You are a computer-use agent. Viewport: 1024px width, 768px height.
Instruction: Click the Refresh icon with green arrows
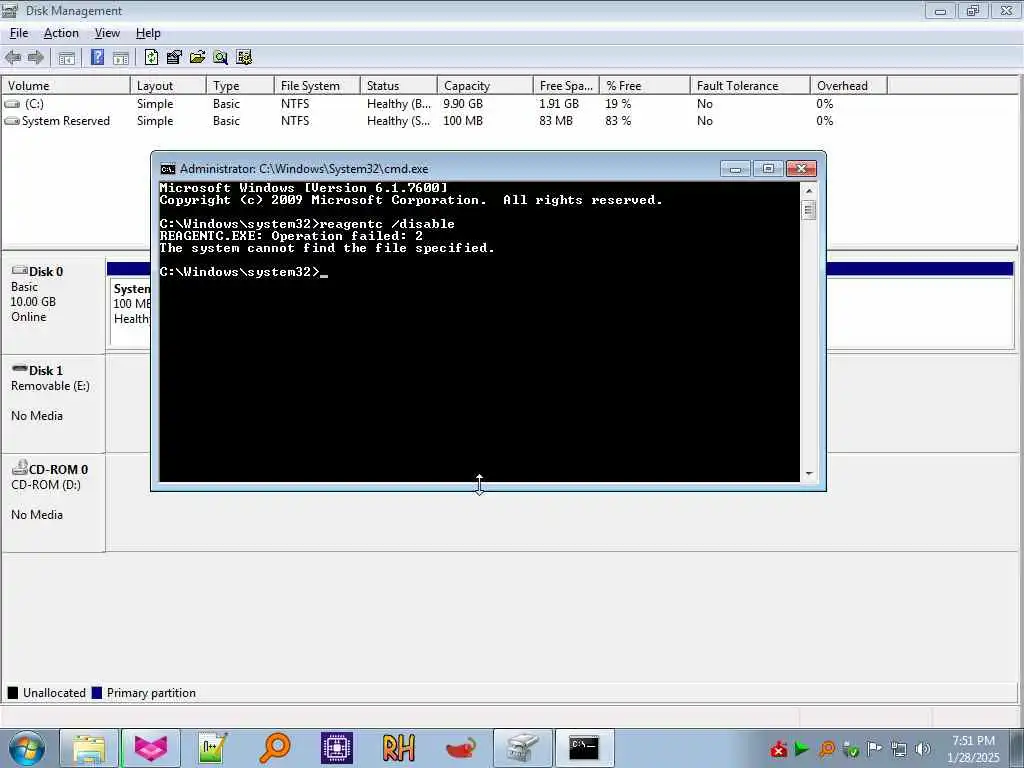coord(152,57)
